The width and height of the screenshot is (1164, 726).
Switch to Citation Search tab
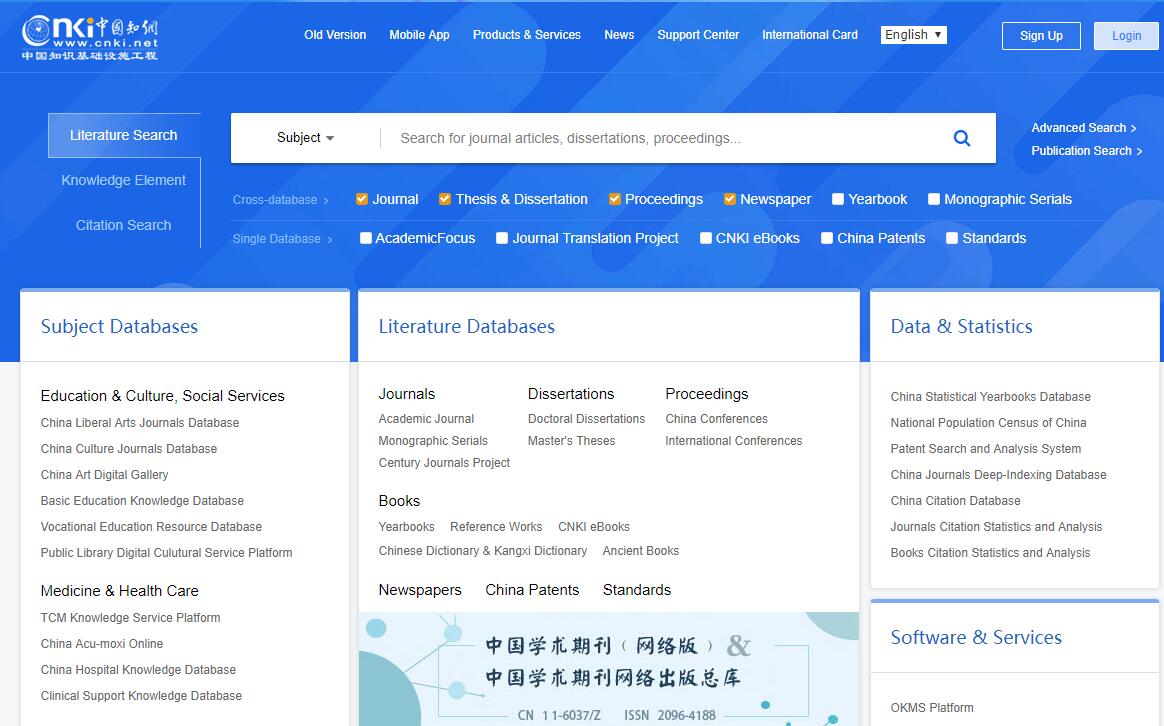[124, 225]
